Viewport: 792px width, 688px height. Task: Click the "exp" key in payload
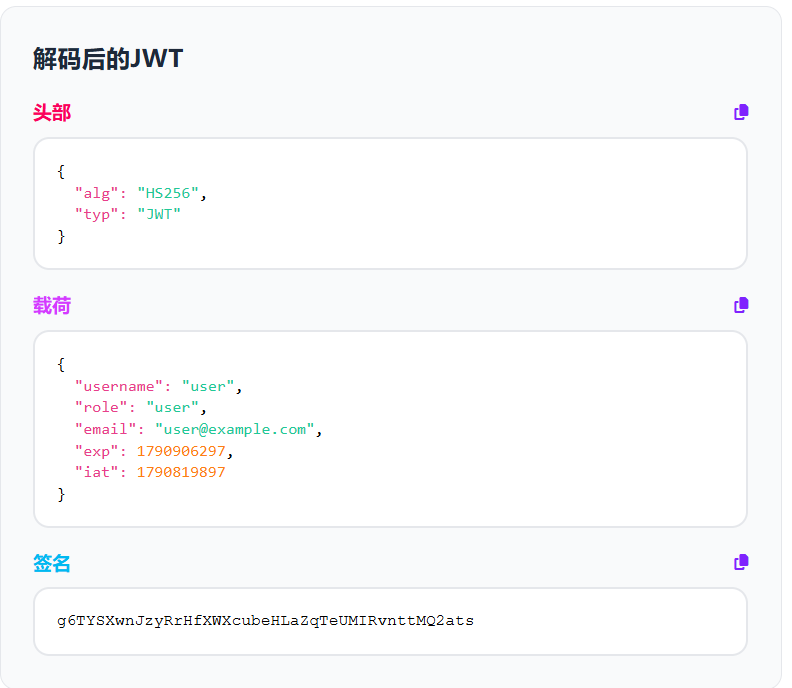point(96,451)
